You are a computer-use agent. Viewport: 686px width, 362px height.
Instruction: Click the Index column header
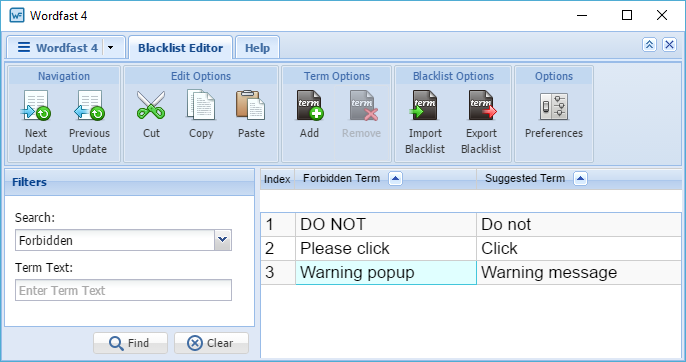click(x=277, y=179)
